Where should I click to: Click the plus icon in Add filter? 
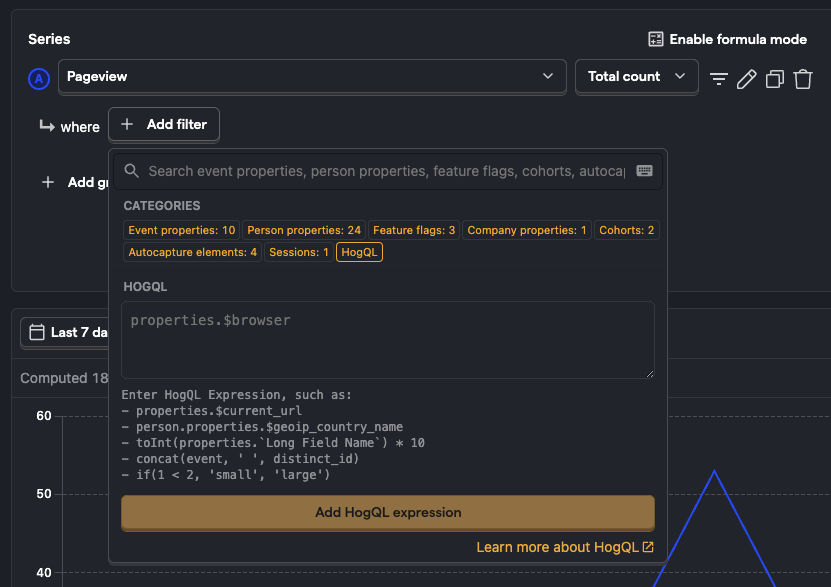(x=127, y=124)
